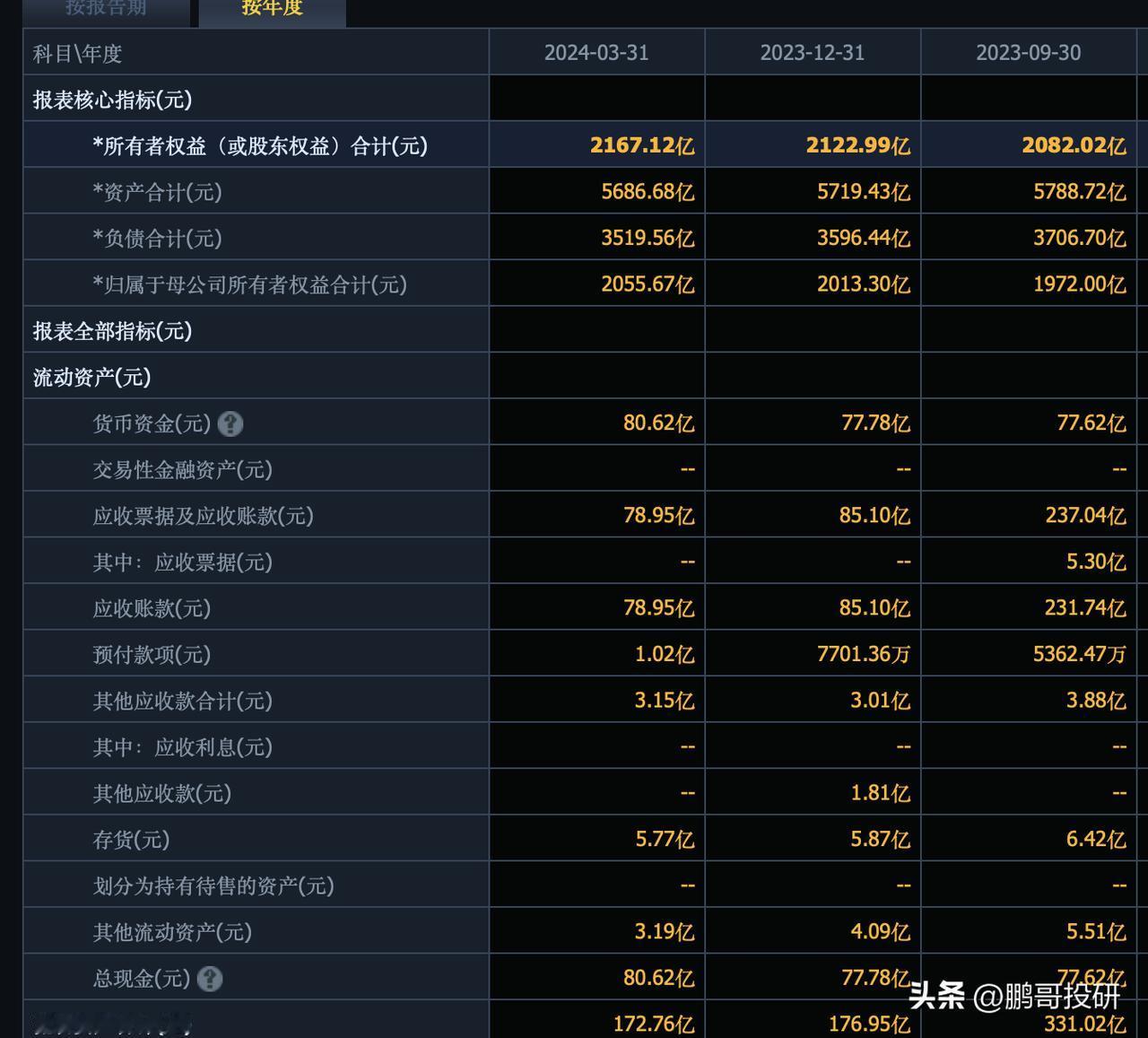This screenshot has height=1038, width=1148.
Task: Click the value 3.19亿
Action: [664, 932]
